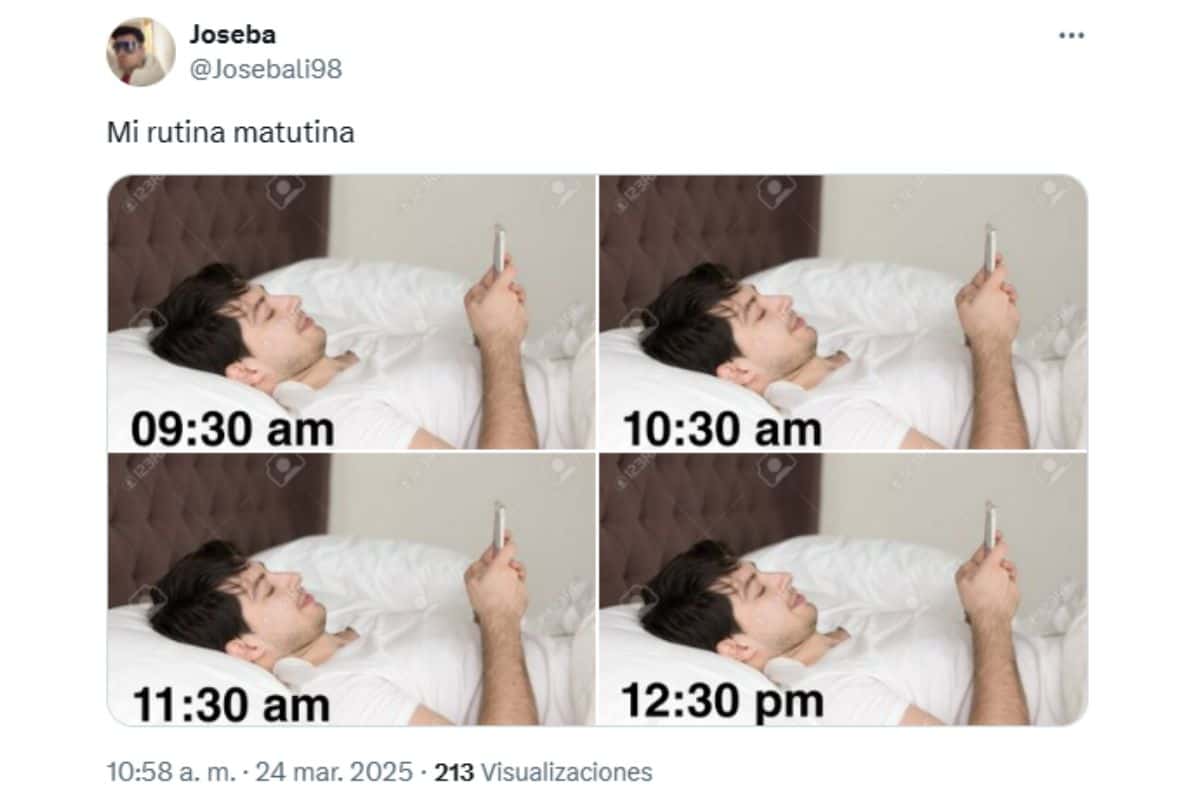Click the 12:30 pm caption text
The height and width of the screenshot is (800, 1200).
722,700
